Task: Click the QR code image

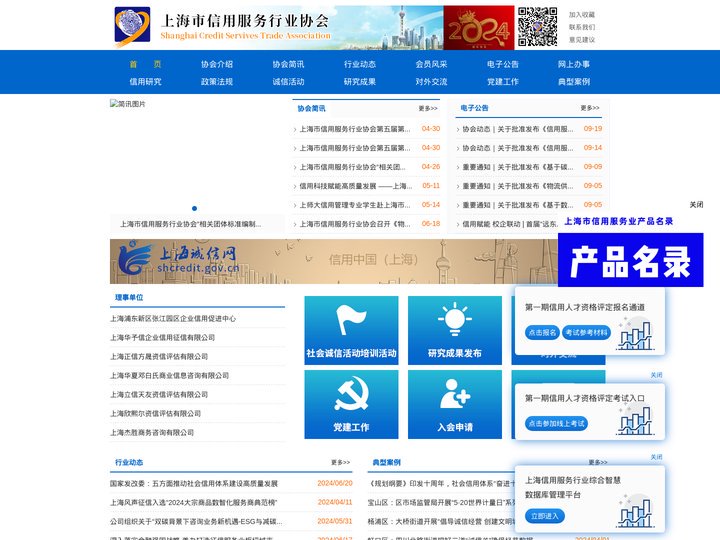Action: (537, 27)
